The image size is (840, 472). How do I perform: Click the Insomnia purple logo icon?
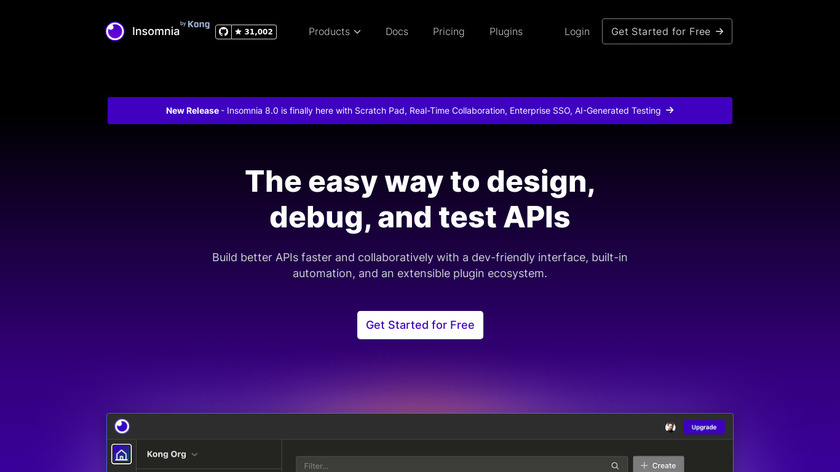pos(115,31)
